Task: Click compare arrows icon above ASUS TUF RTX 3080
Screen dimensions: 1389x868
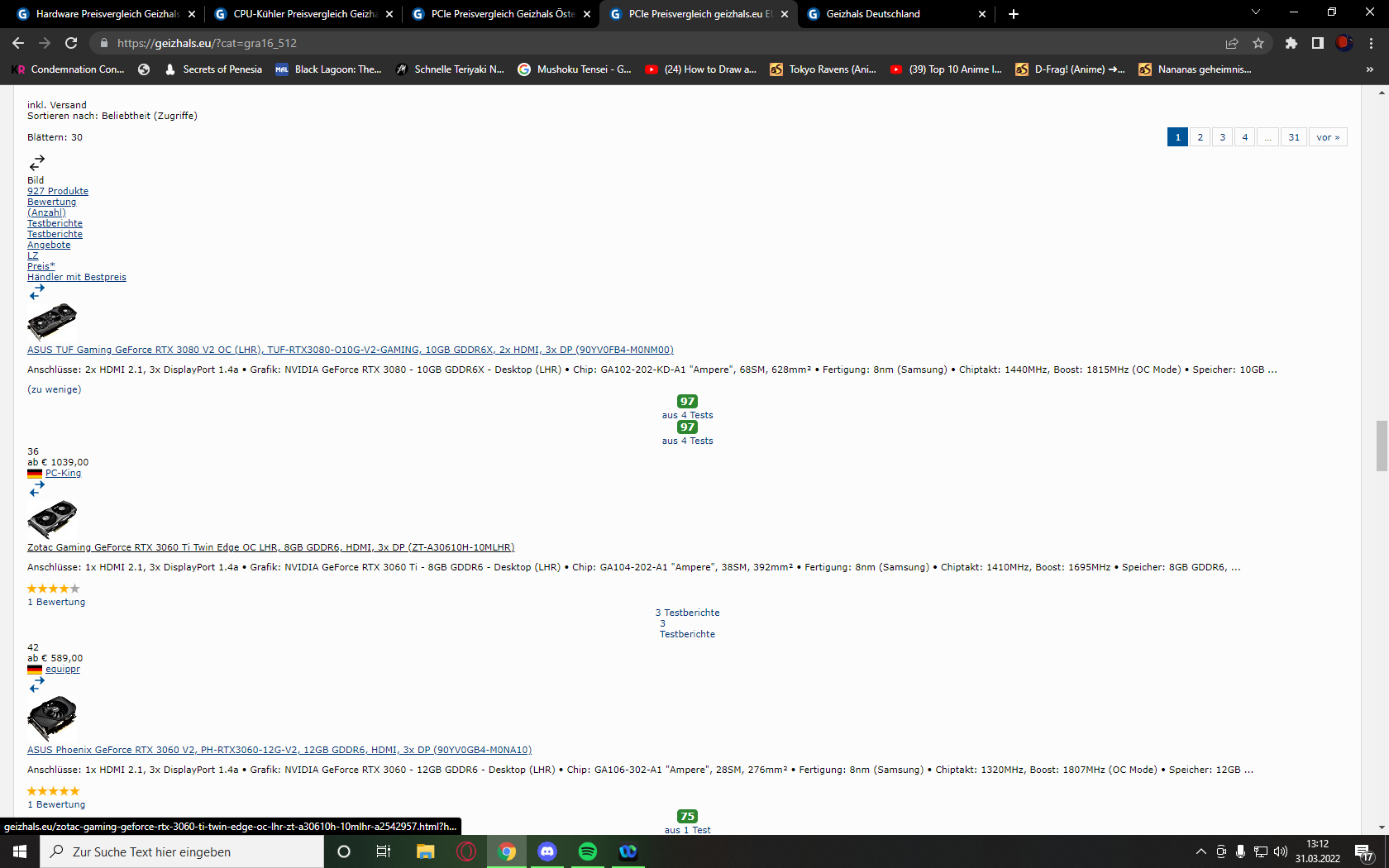Action: [x=36, y=293]
